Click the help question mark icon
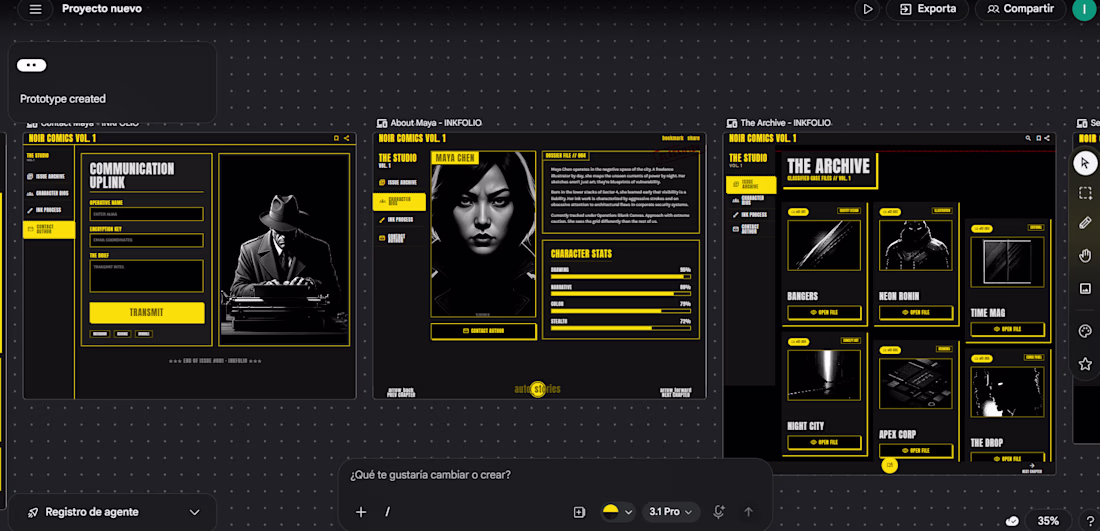Screen dimensions: 1100x531 coord(1089,521)
